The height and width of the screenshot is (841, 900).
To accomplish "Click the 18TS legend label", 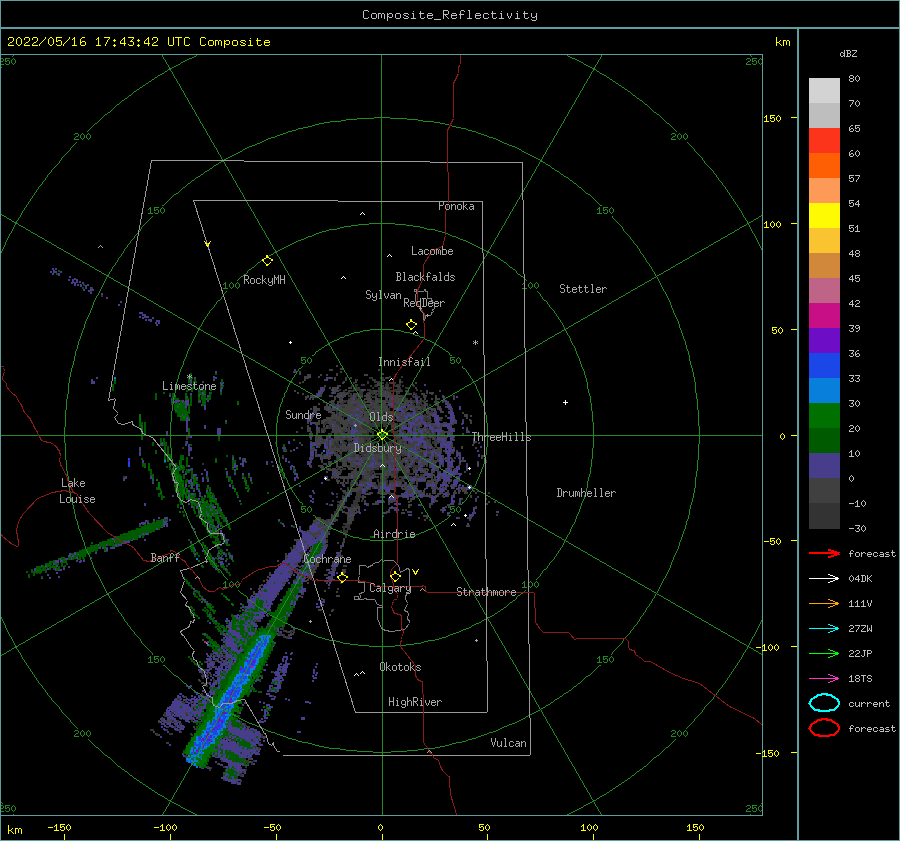I will click(860, 679).
